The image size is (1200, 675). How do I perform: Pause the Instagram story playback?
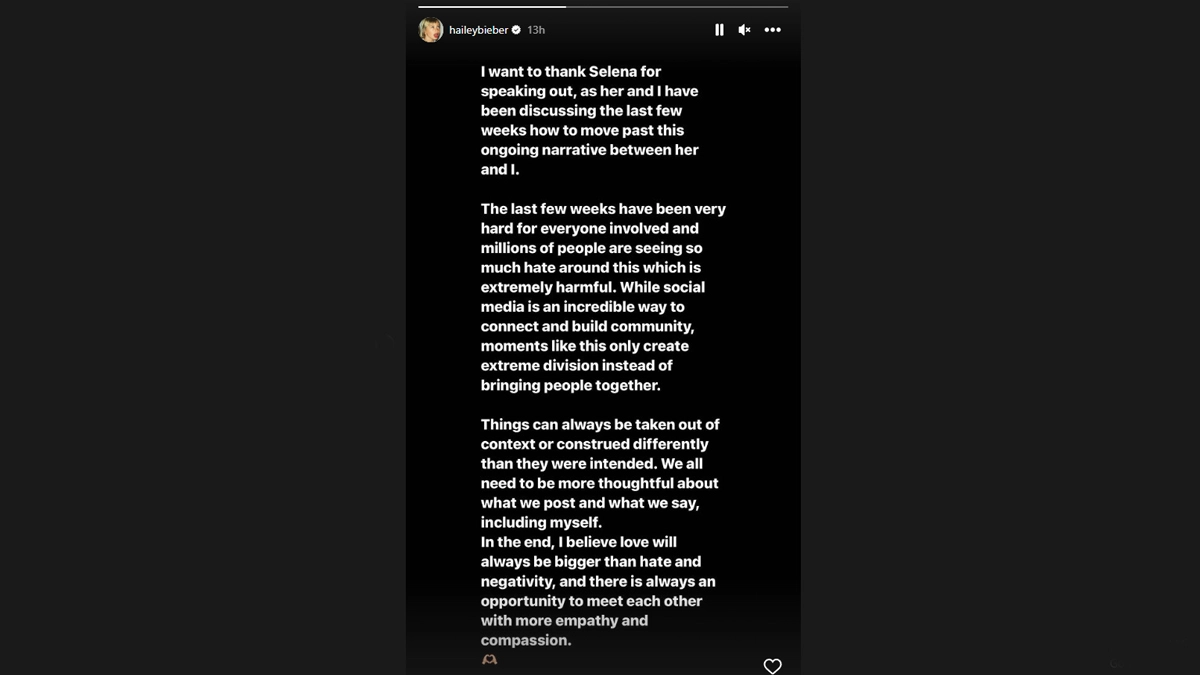click(719, 30)
